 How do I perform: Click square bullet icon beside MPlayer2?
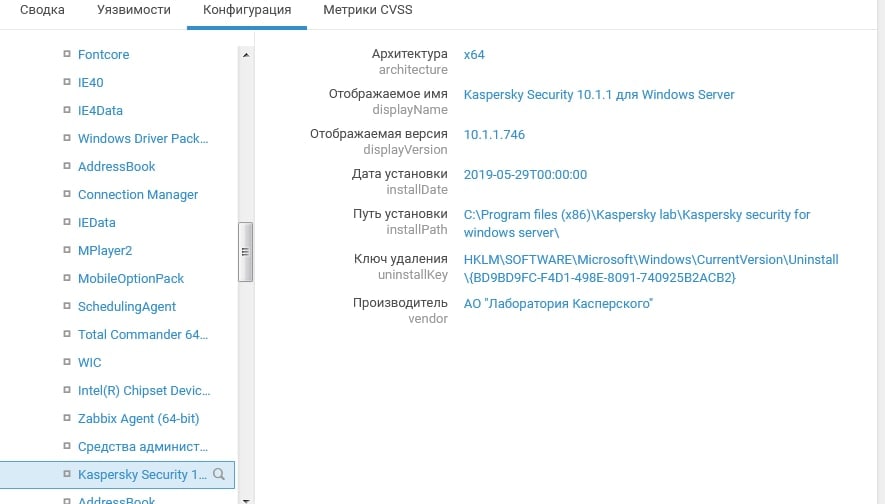(x=67, y=249)
